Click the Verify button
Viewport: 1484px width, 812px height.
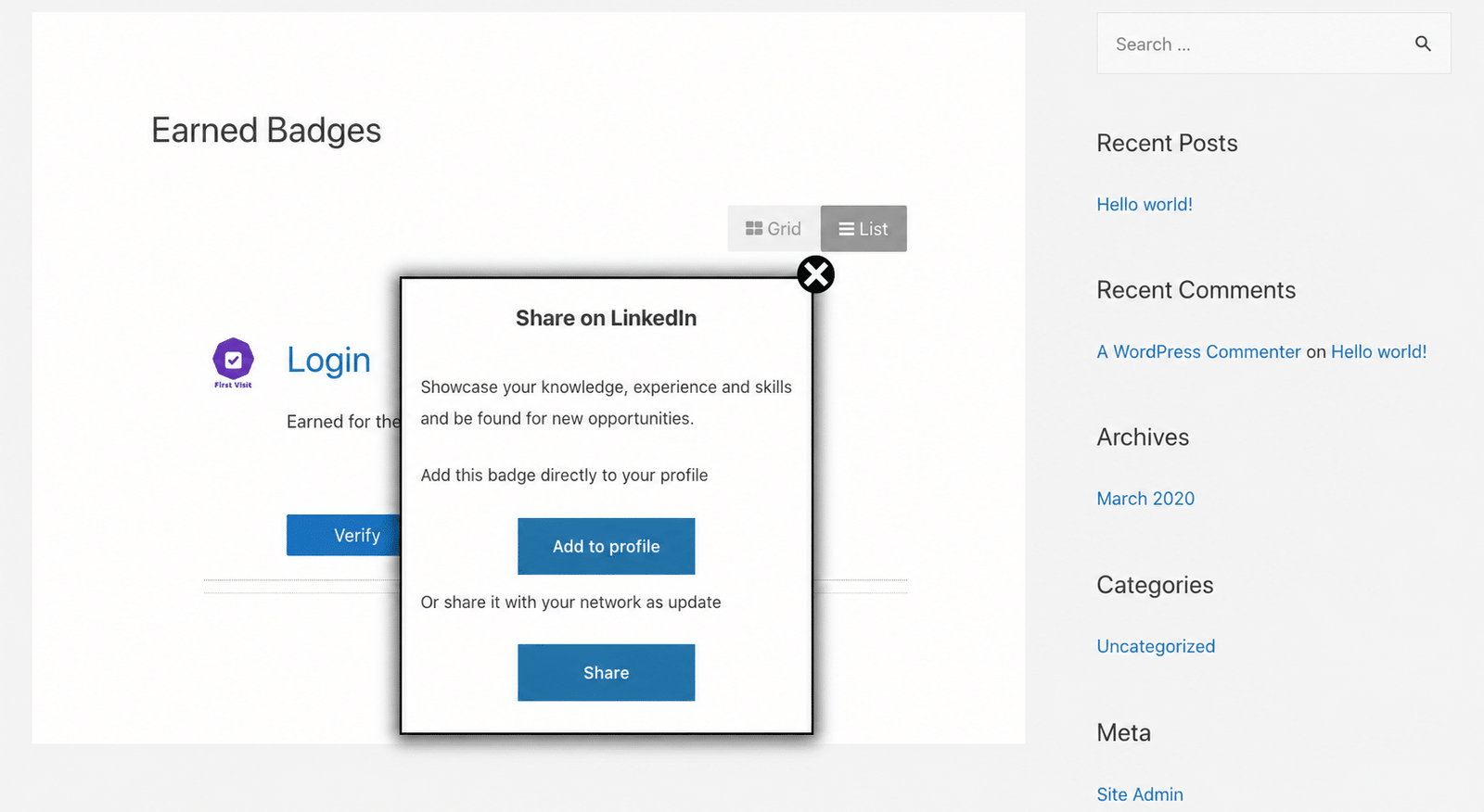pos(344,535)
